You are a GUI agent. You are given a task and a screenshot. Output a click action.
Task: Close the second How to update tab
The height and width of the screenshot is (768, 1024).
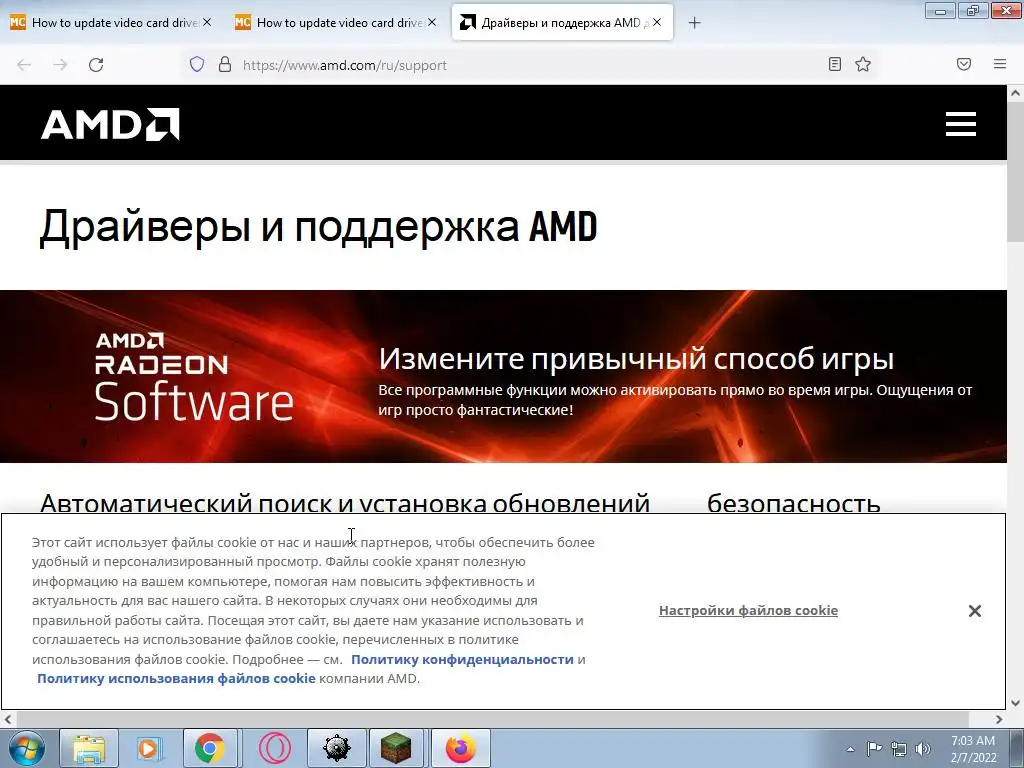point(432,22)
